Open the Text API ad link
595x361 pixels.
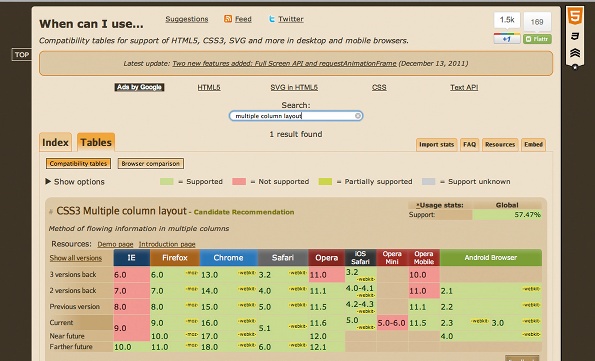click(464, 87)
